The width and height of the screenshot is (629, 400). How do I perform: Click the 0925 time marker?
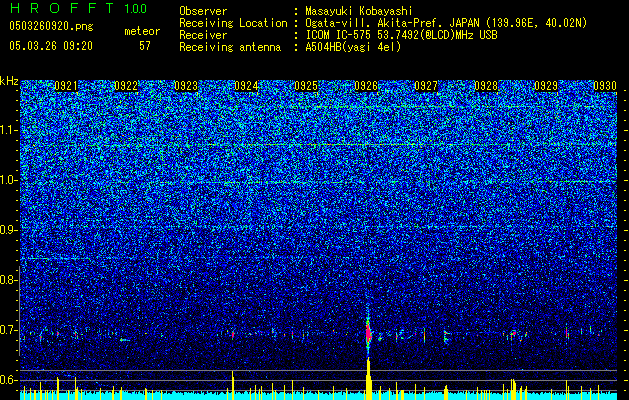point(306,86)
